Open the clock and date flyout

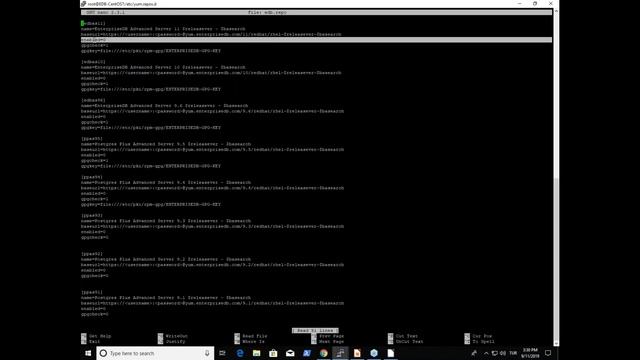click(x=530, y=353)
